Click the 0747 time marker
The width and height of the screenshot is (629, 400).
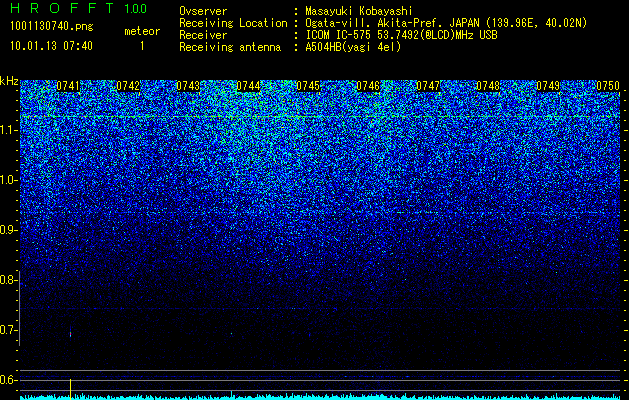(428, 86)
